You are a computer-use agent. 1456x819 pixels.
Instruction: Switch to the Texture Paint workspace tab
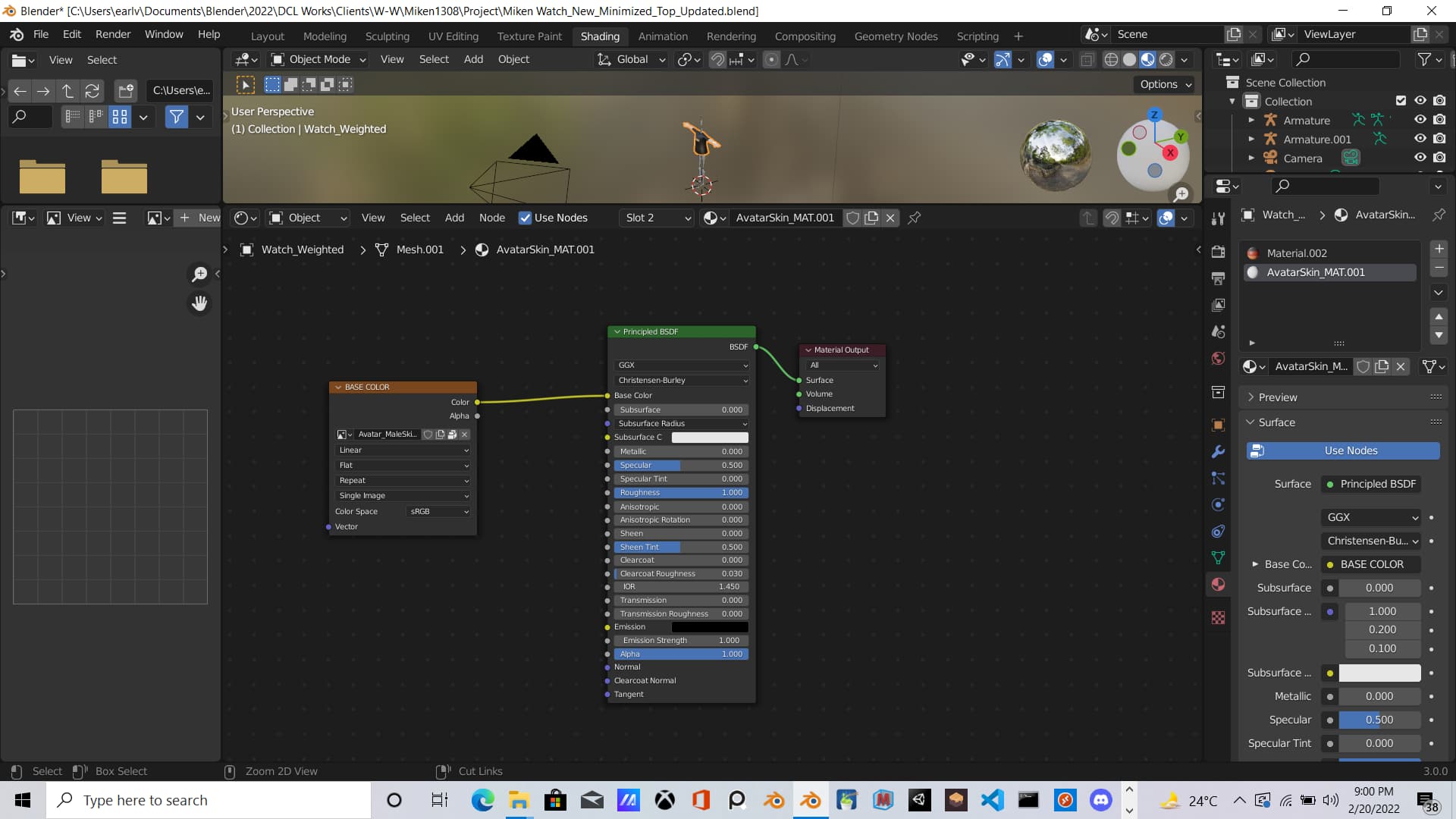point(529,36)
